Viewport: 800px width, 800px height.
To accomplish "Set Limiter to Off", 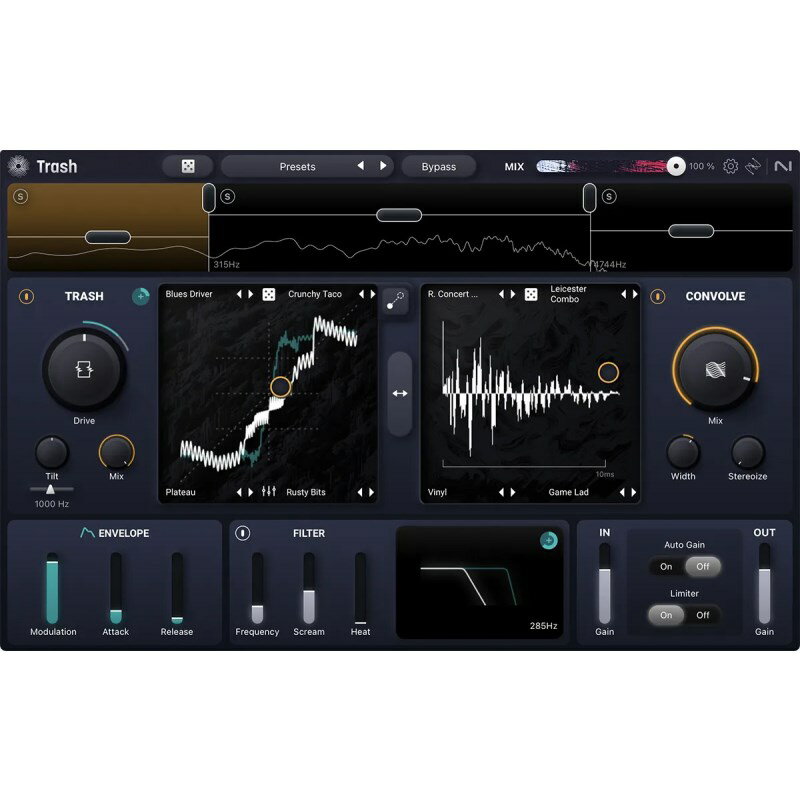I will [703, 615].
